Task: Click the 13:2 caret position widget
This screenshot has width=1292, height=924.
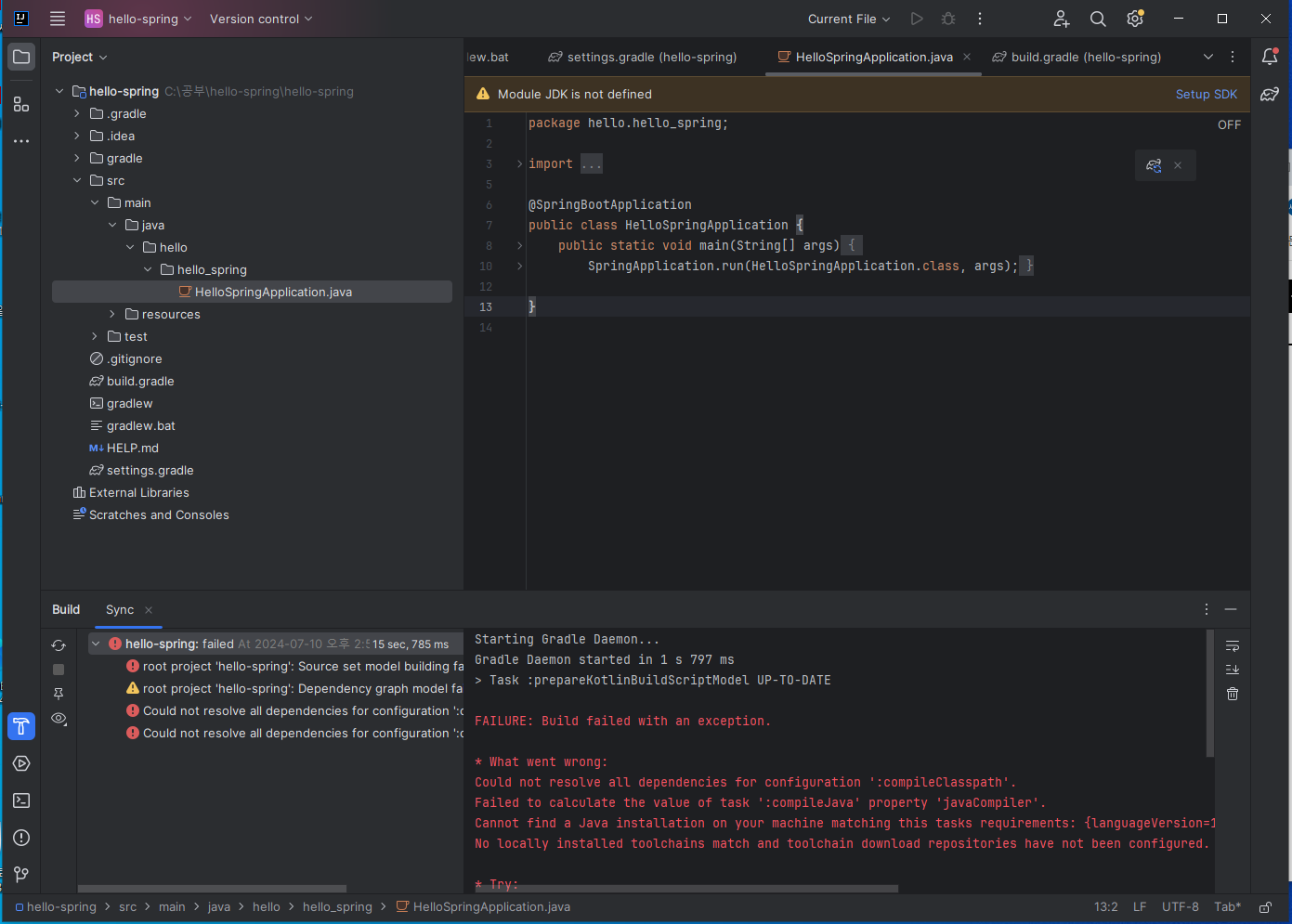Action: tap(1106, 907)
